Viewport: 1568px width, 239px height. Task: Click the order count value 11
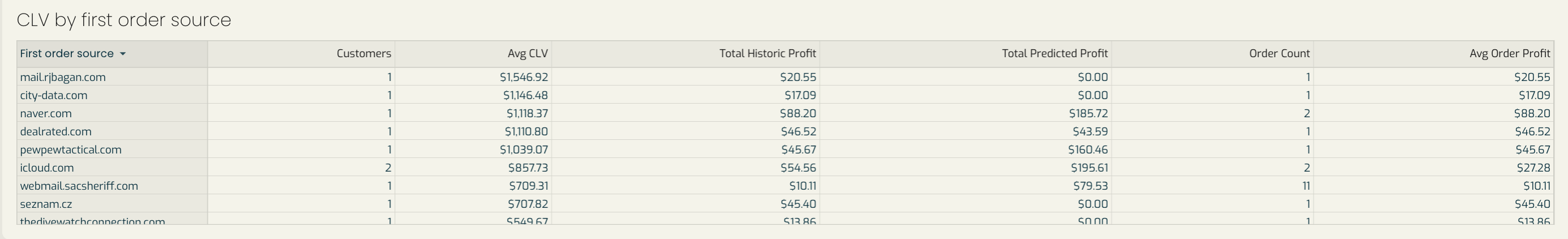click(1306, 186)
